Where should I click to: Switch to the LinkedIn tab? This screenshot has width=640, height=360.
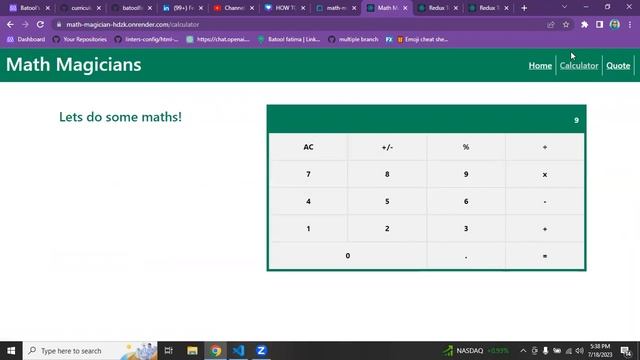pyautogui.click(x=182, y=8)
